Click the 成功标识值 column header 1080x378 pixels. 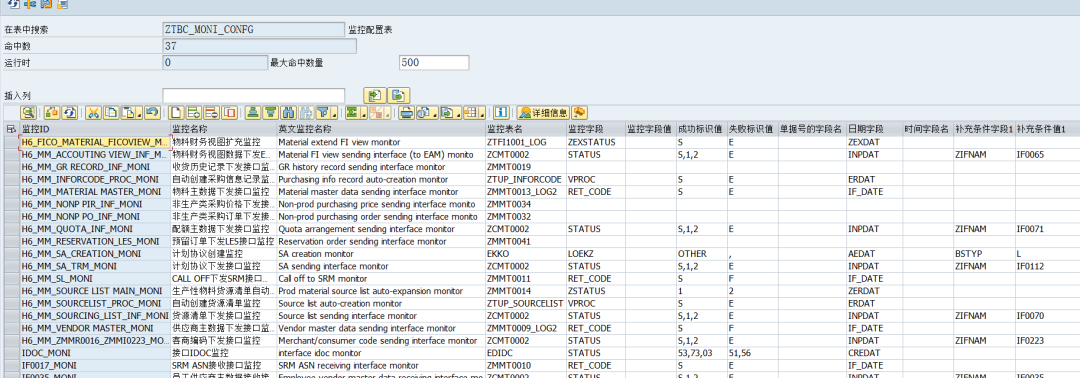(x=701, y=129)
